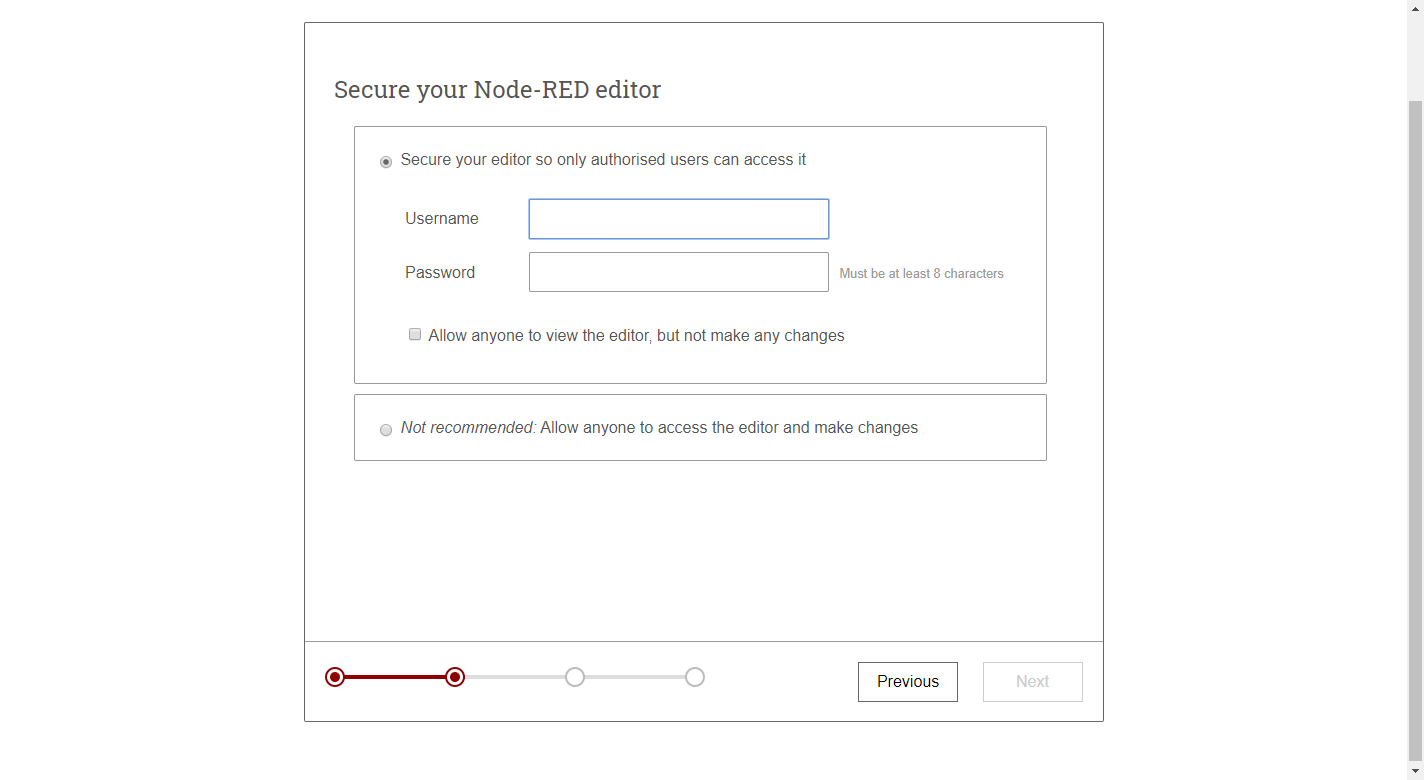This screenshot has width=1424, height=780.
Task: Choose the 'Not recommended' radio option
Action: tap(386, 430)
